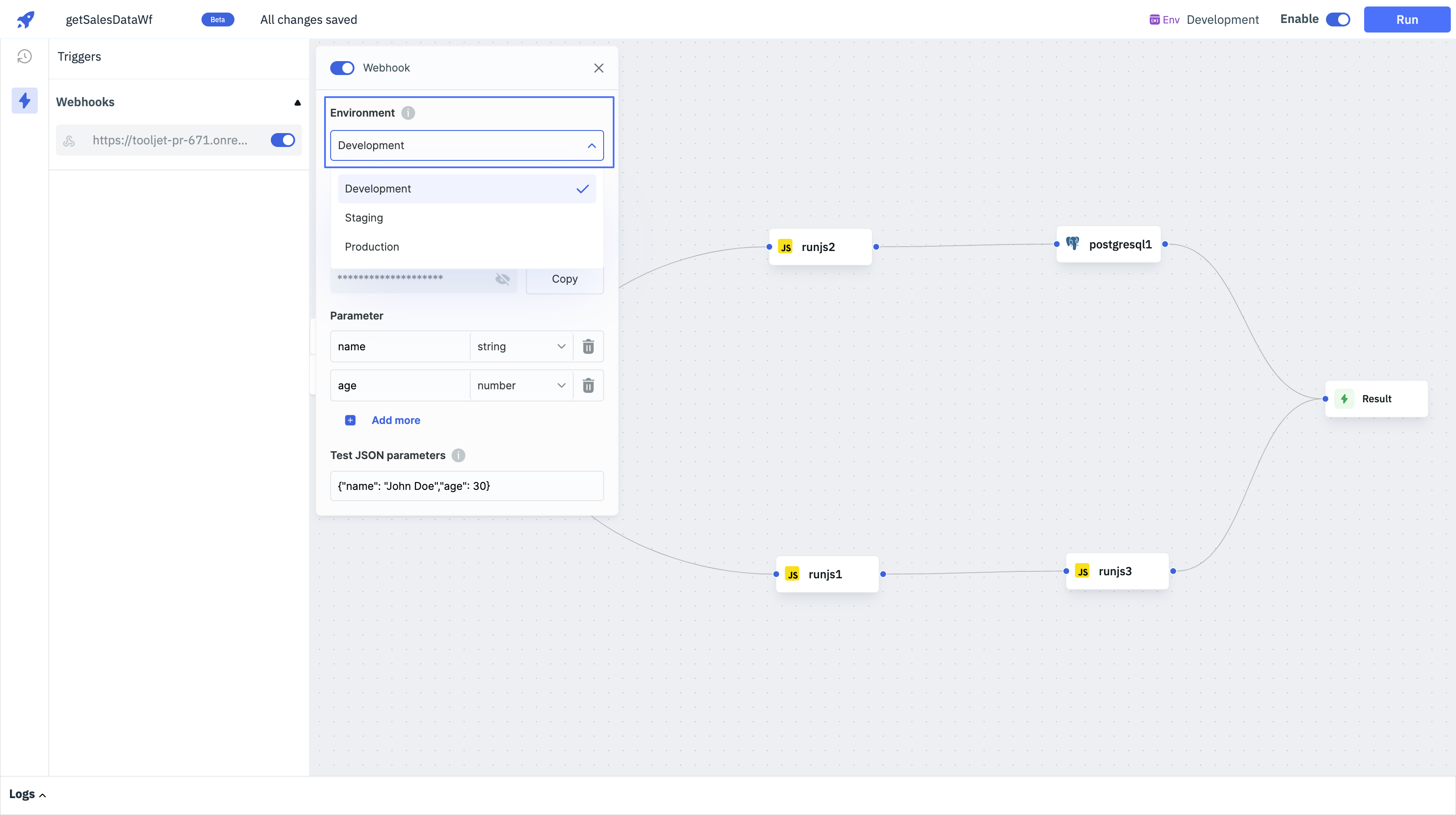Click the runjs1 JavaScript node icon
1456x815 pixels.
point(793,574)
